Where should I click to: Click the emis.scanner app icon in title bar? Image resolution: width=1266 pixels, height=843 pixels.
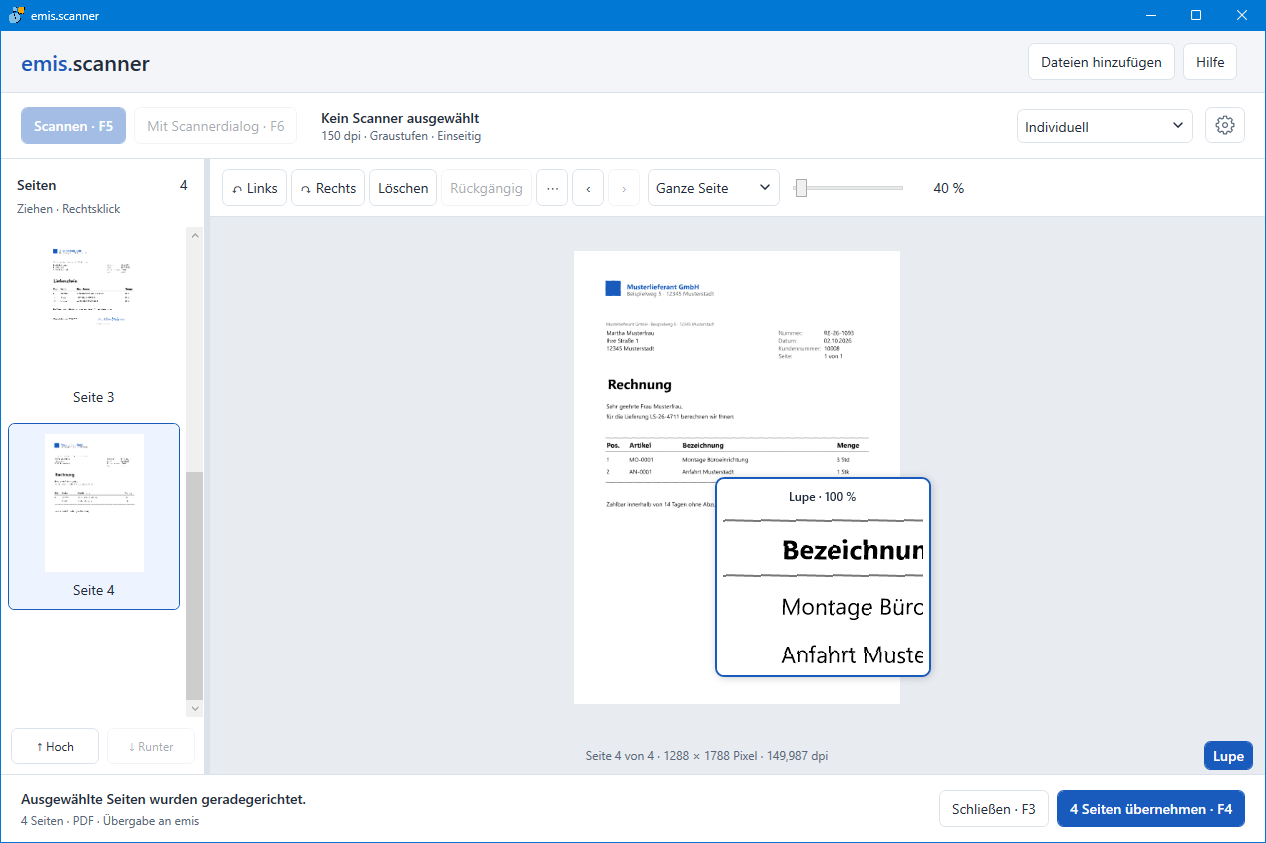click(16, 15)
